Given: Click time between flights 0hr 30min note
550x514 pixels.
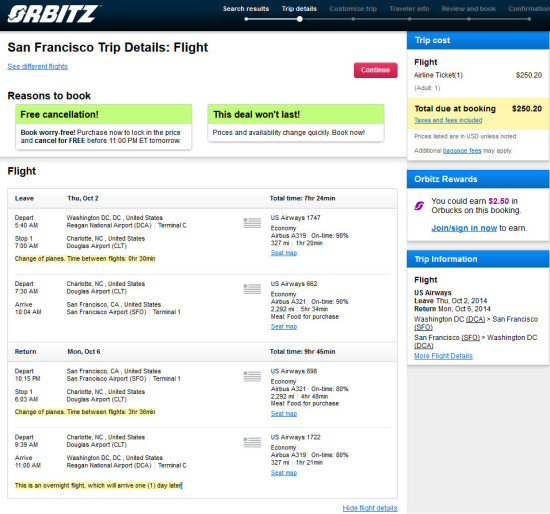Looking at the screenshot, I should click(x=85, y=259).
